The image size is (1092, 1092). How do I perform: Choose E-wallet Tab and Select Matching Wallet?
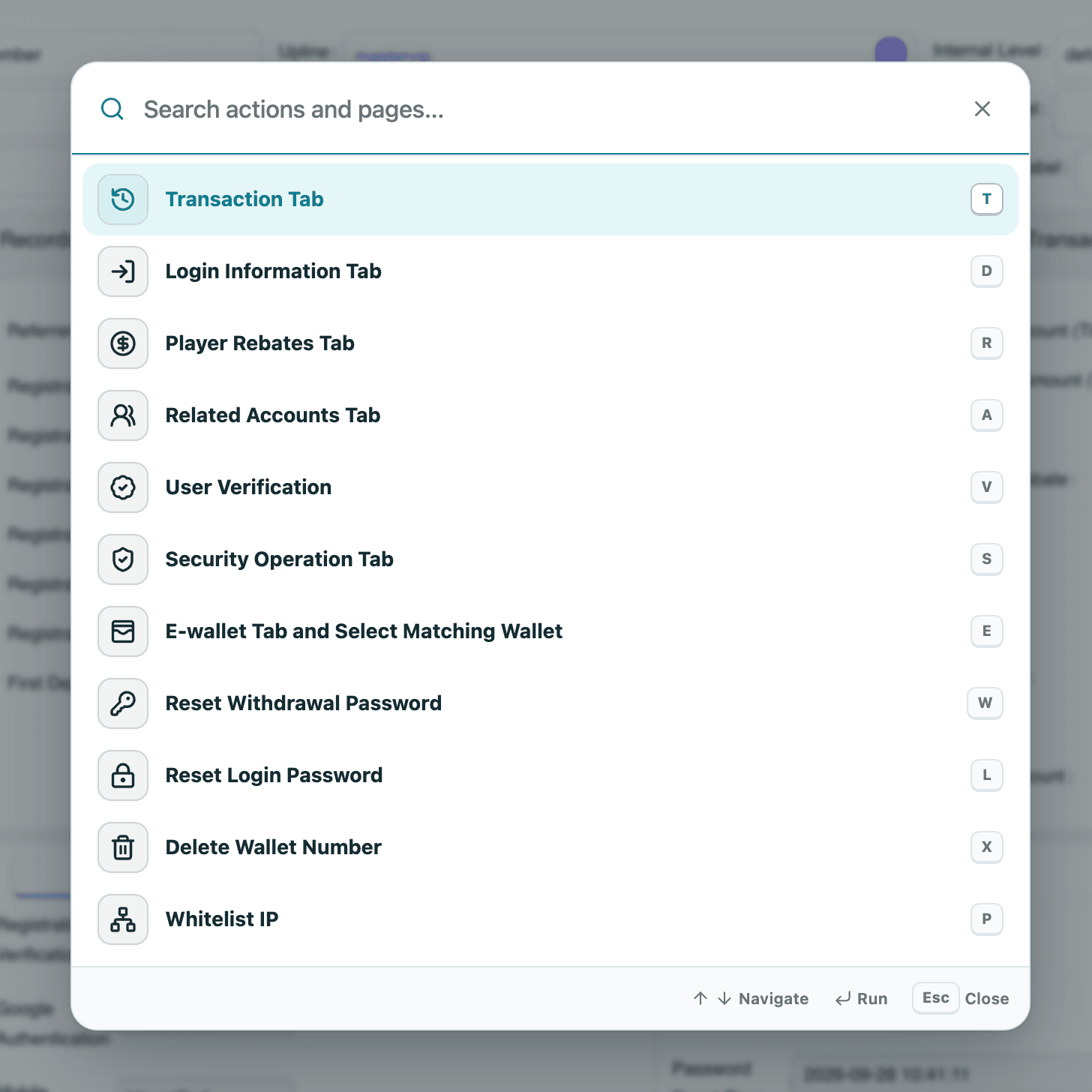(550, 631)
